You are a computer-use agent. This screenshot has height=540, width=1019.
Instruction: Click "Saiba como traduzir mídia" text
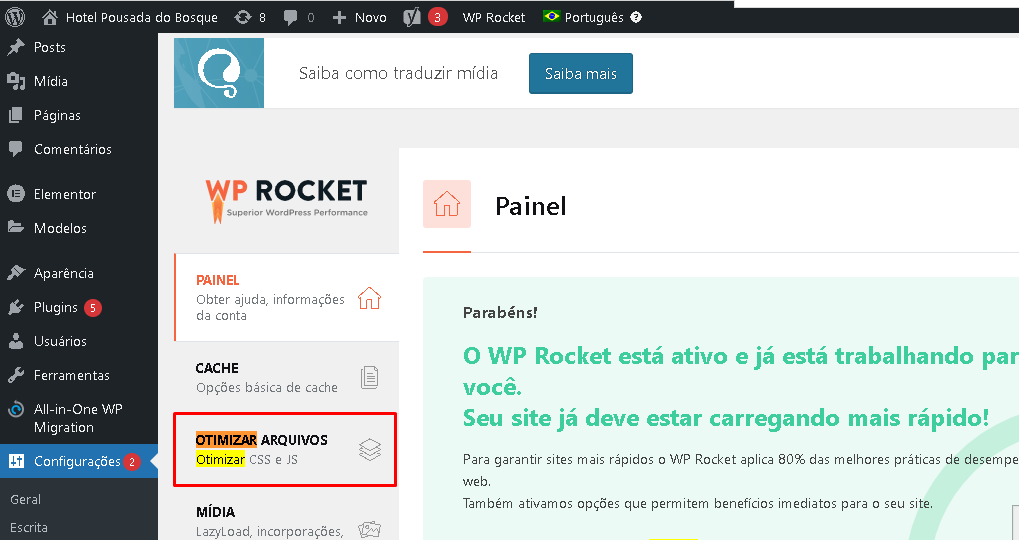pos(398,73)
